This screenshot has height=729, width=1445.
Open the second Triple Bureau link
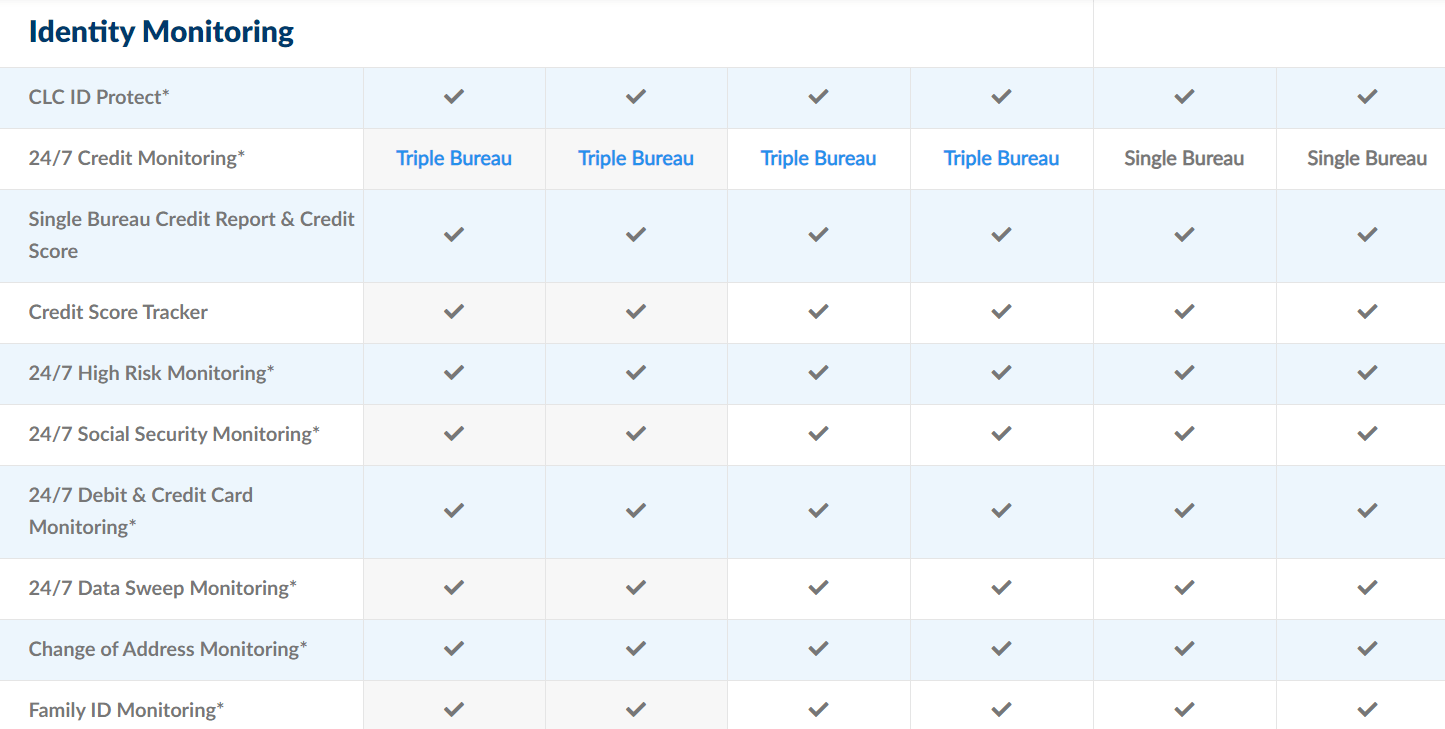pos(636,158)
